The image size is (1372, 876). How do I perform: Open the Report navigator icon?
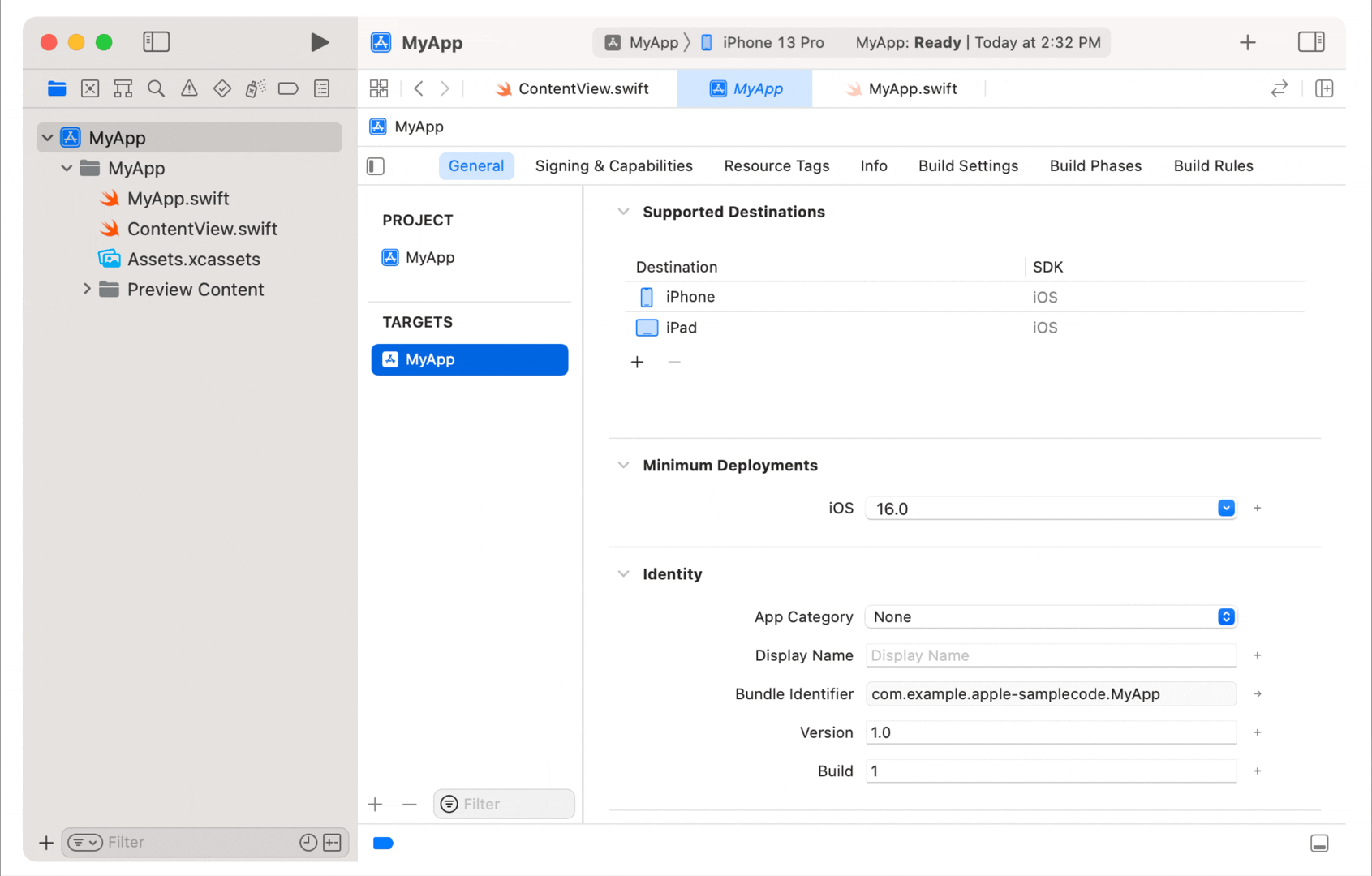pos(322,88)
